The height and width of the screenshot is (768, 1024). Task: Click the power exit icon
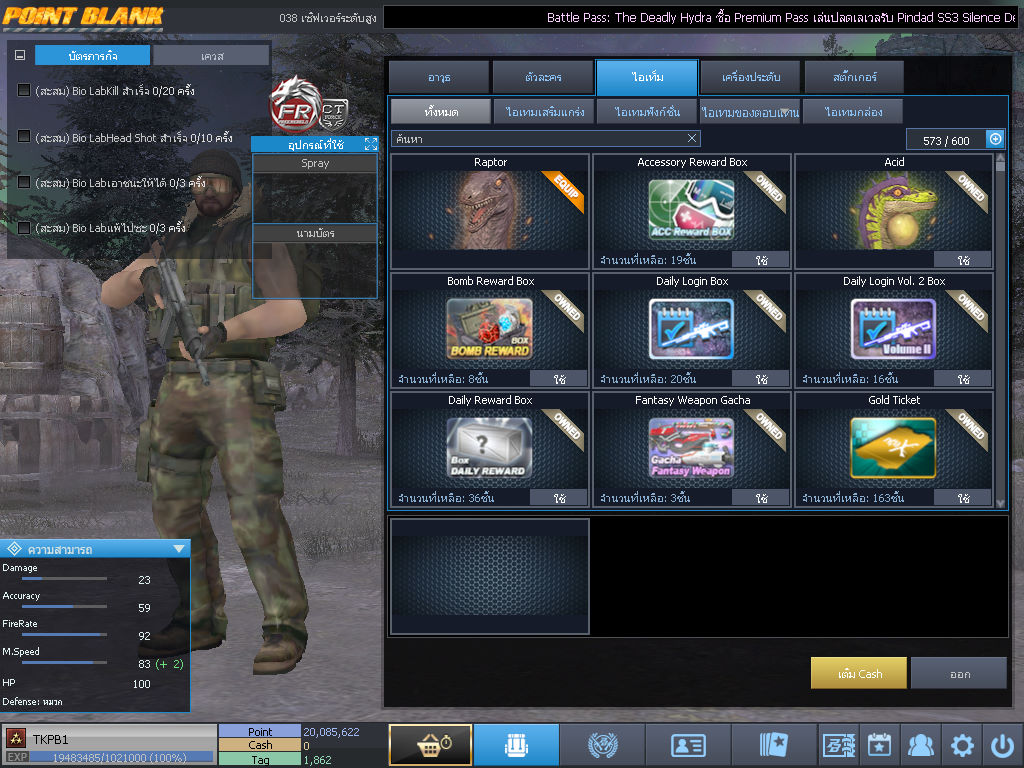click(1002, 745)
